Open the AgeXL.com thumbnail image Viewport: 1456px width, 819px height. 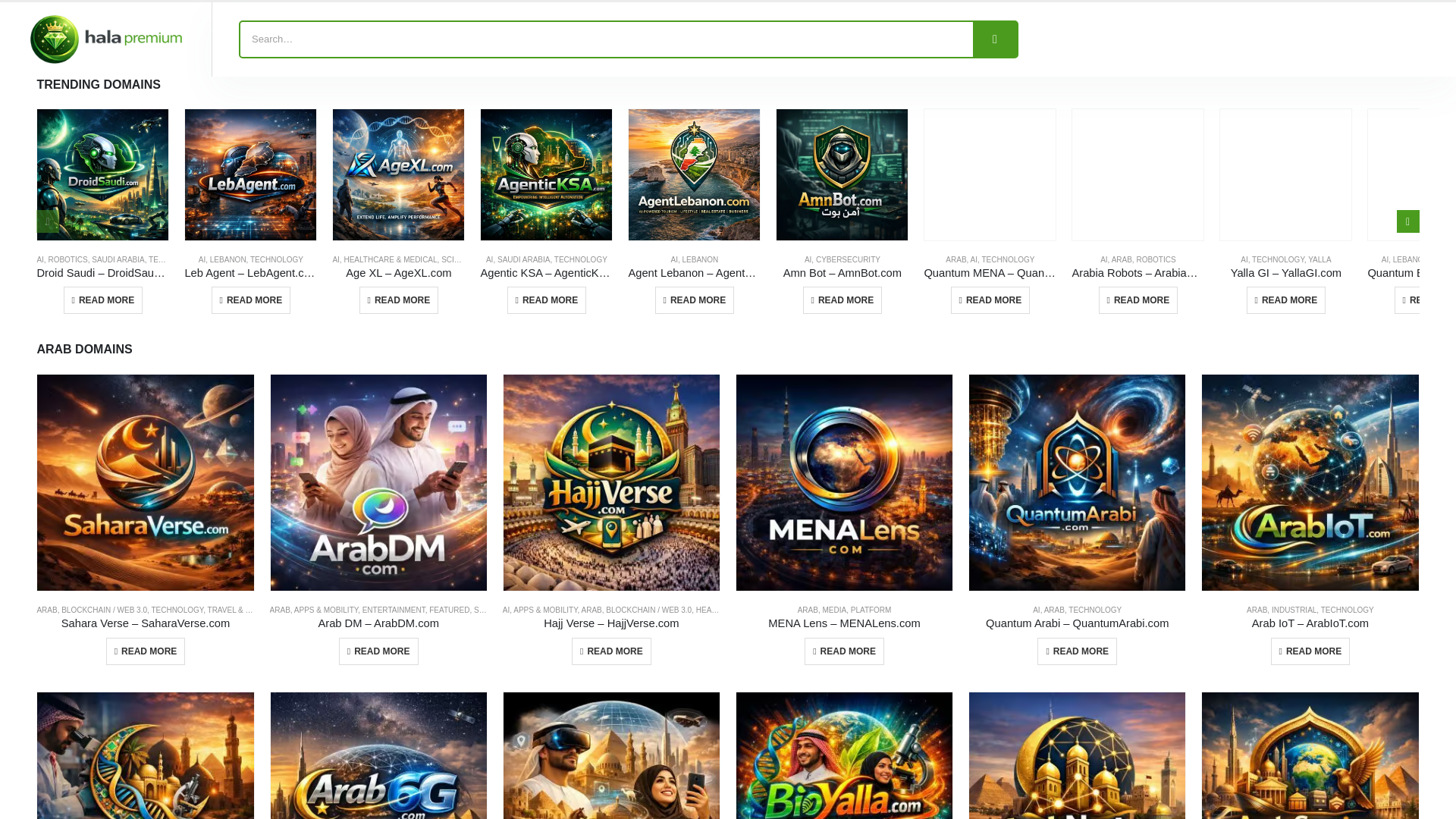(x=398, y=174)
